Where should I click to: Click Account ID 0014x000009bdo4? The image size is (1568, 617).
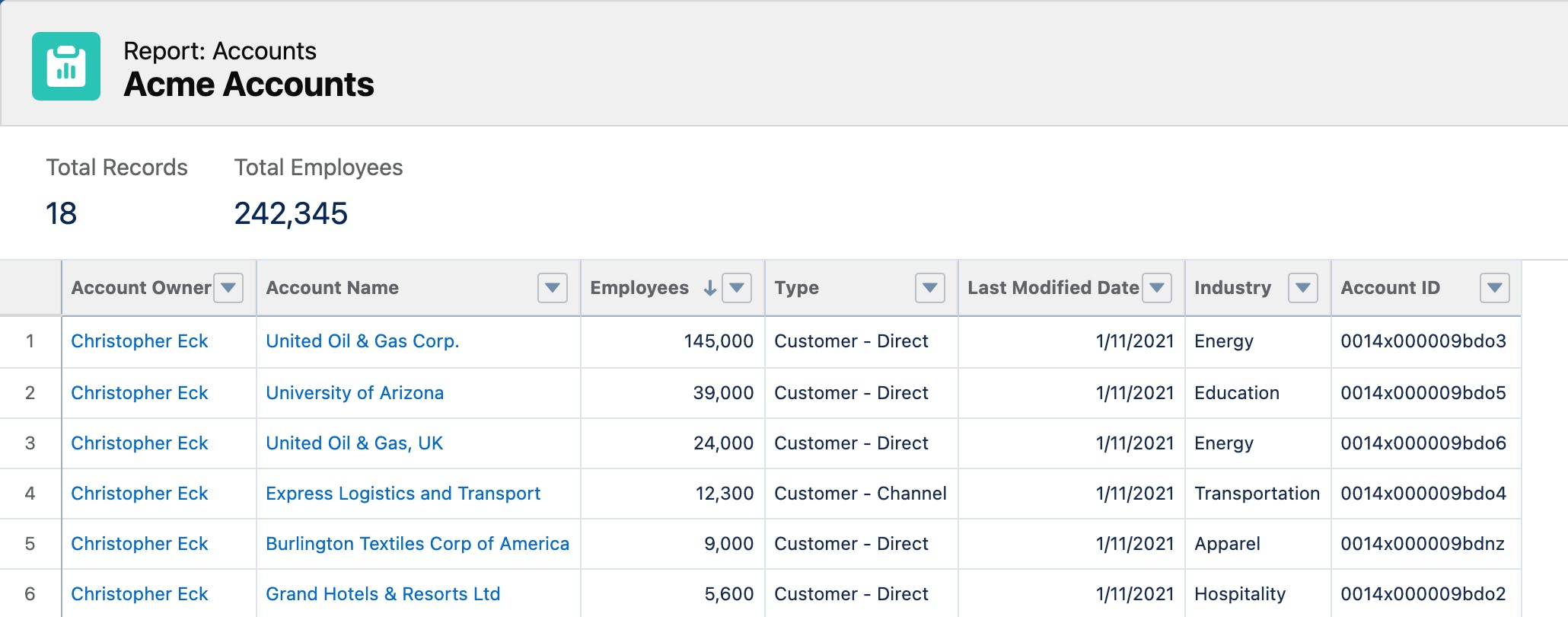pos(1423,494)
